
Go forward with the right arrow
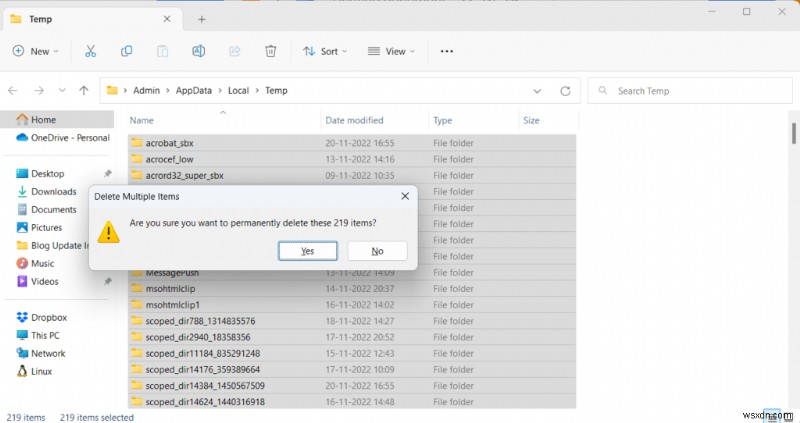[39, 90]
